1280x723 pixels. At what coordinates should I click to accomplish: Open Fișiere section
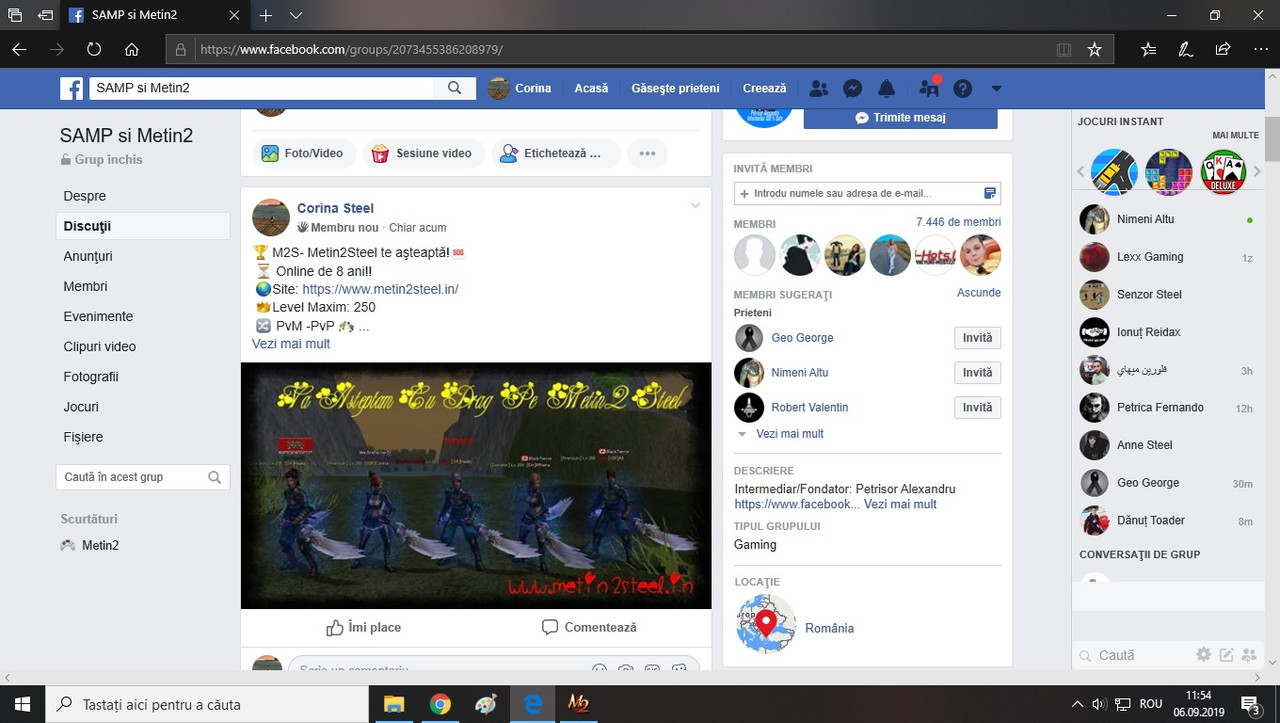(83, 437)
